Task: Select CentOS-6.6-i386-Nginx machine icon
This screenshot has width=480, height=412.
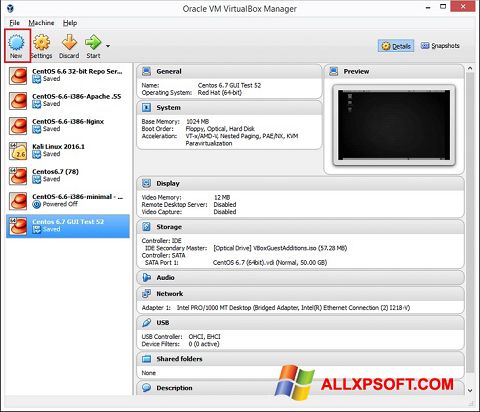Action: tap(18, 126)
